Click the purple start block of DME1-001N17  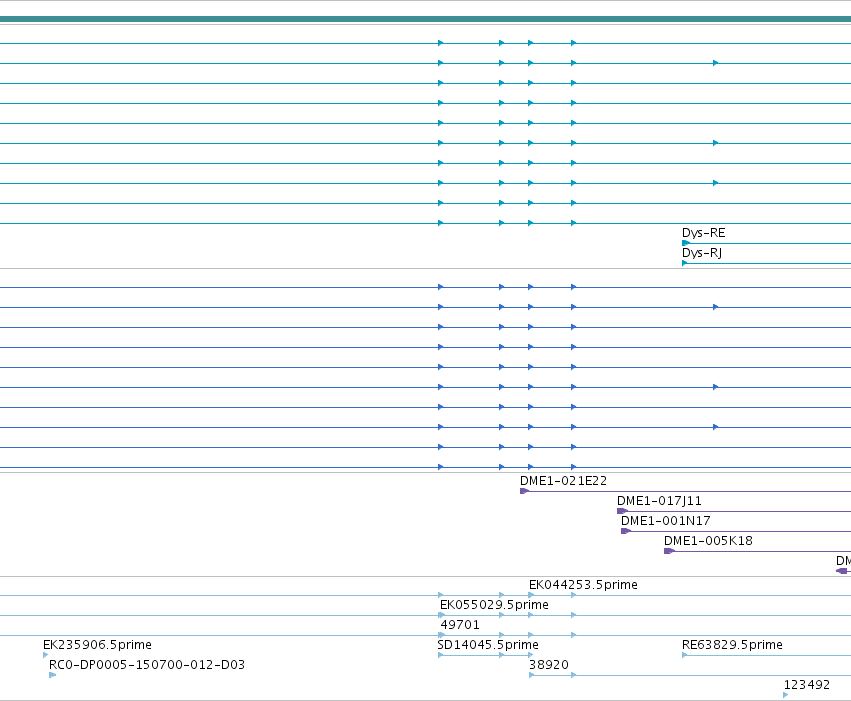pyautogui.click(x=626, y=531)
